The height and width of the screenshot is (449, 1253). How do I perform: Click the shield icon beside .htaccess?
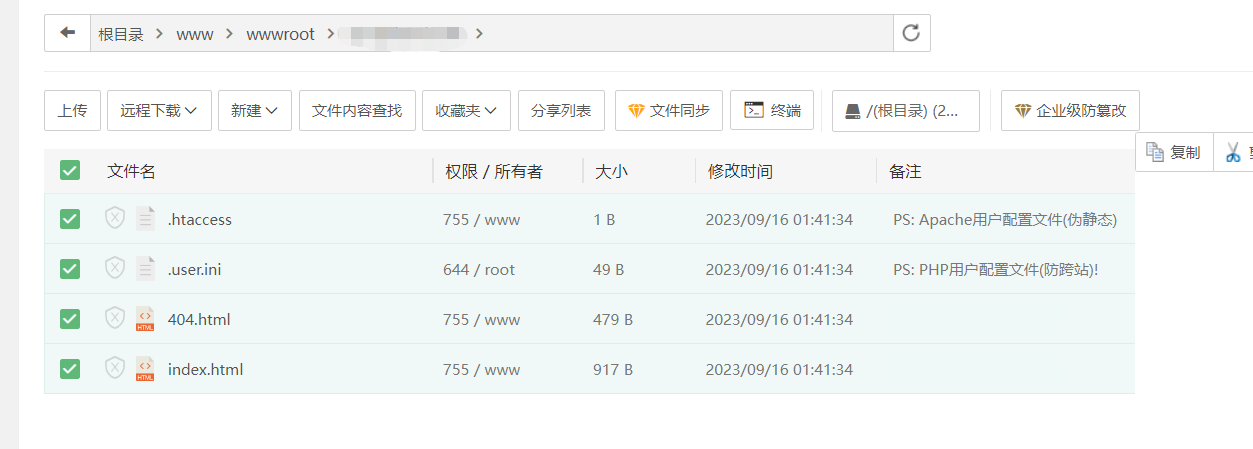115,218
